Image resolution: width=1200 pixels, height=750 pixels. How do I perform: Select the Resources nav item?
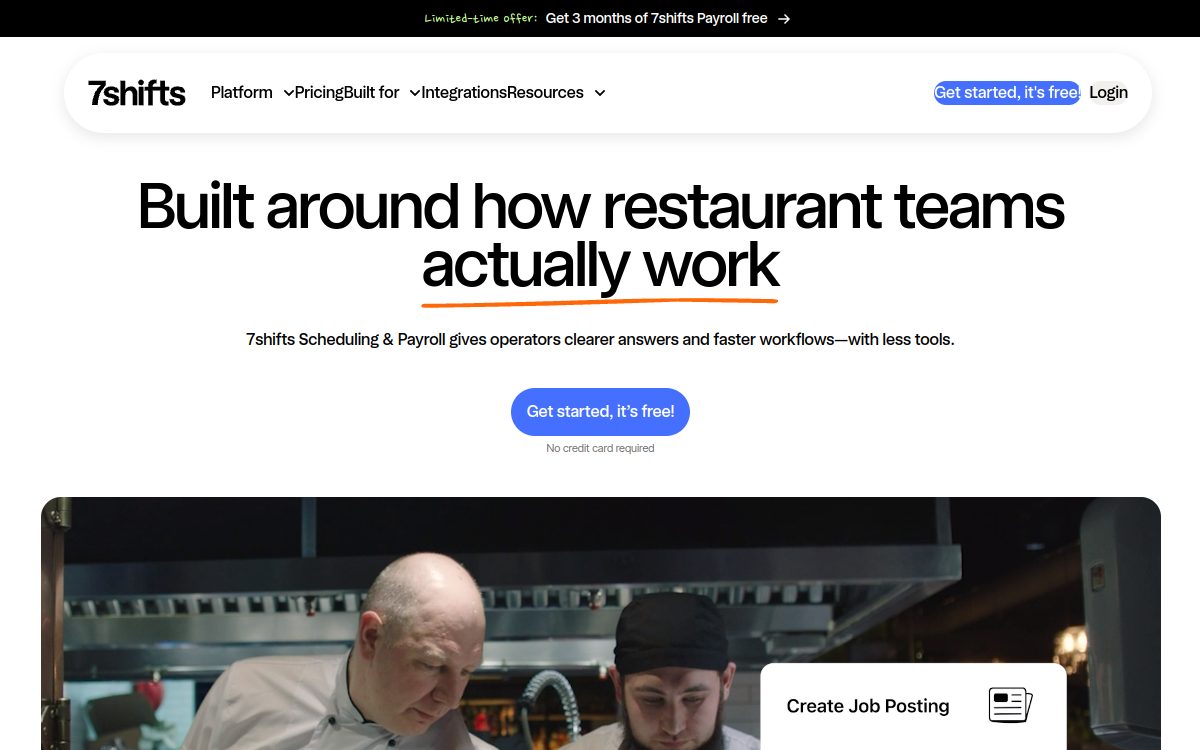545,93
